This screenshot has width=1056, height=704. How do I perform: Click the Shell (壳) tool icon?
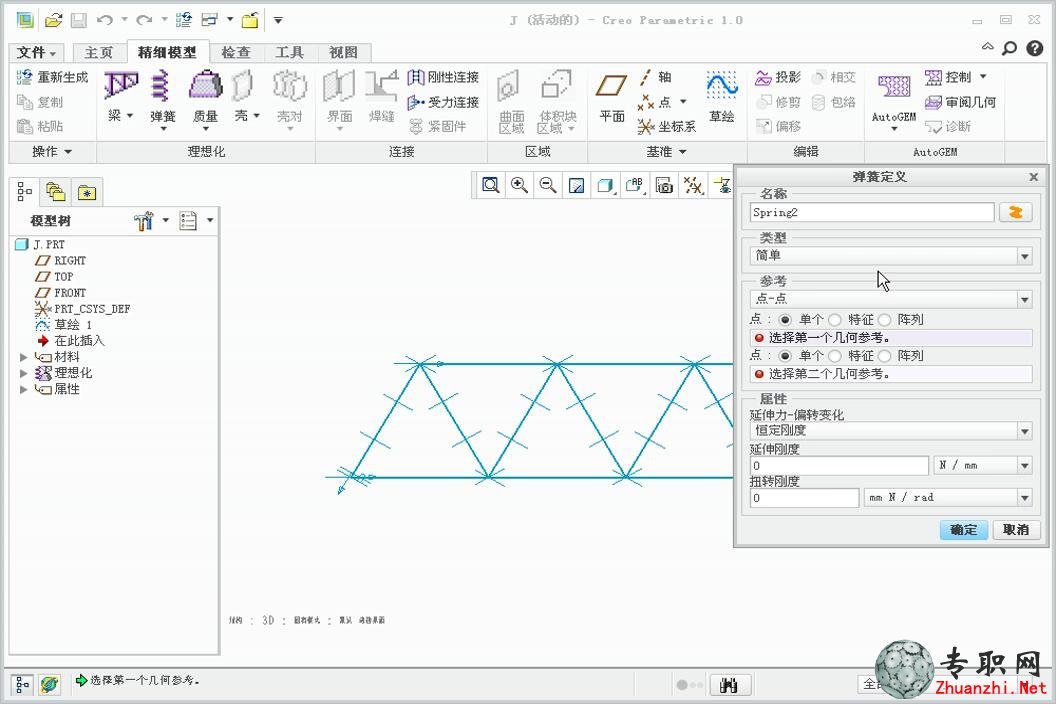point(242,86)
